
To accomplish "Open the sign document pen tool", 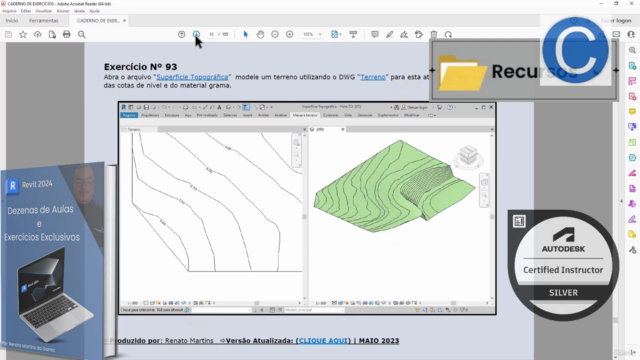I will [x=404, y=35].
